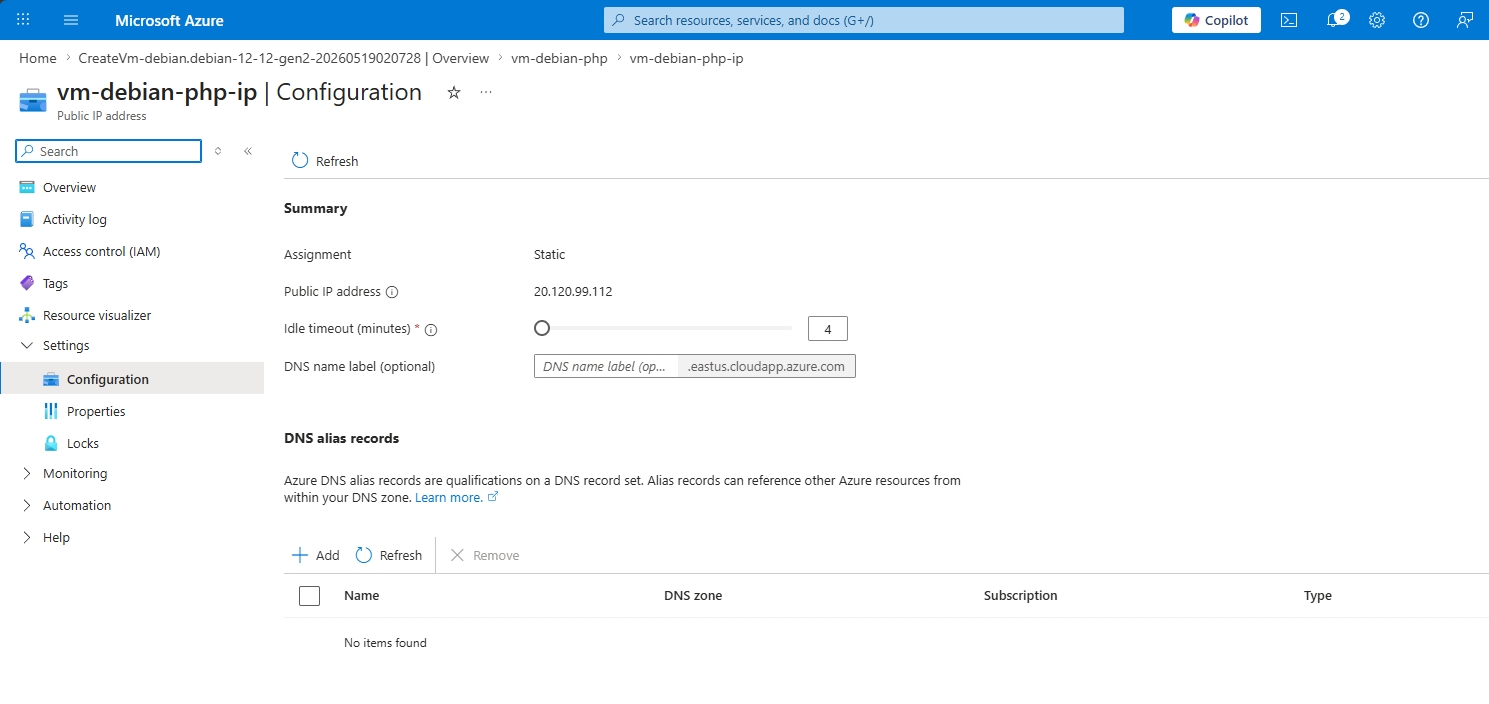
Task: Open portal settings gear icon
Action: tap(1377, 20)
